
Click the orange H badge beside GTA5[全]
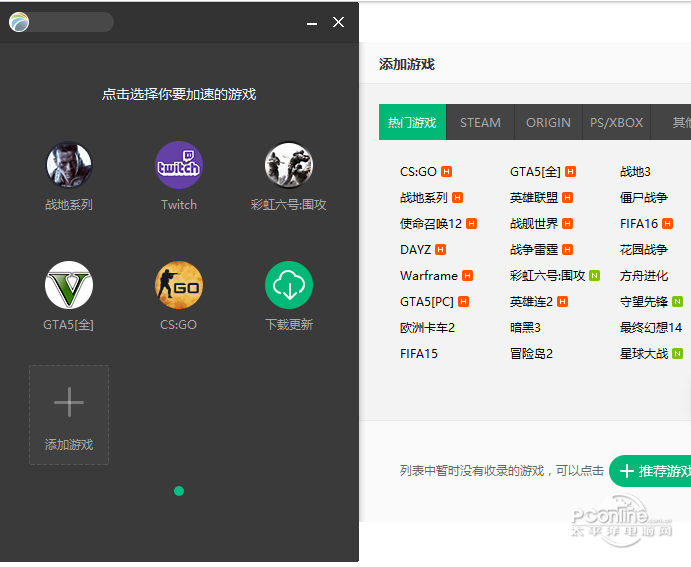570,171
